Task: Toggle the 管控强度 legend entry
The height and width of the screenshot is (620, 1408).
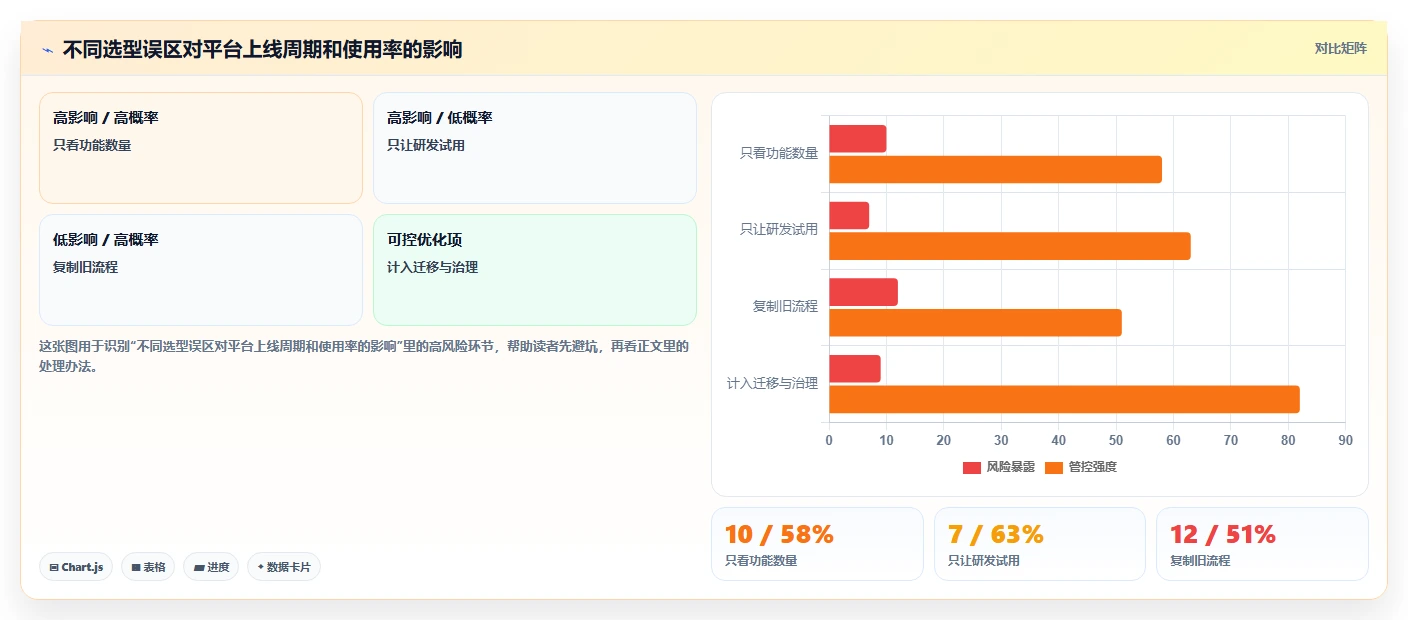Action: (1081, 467)
